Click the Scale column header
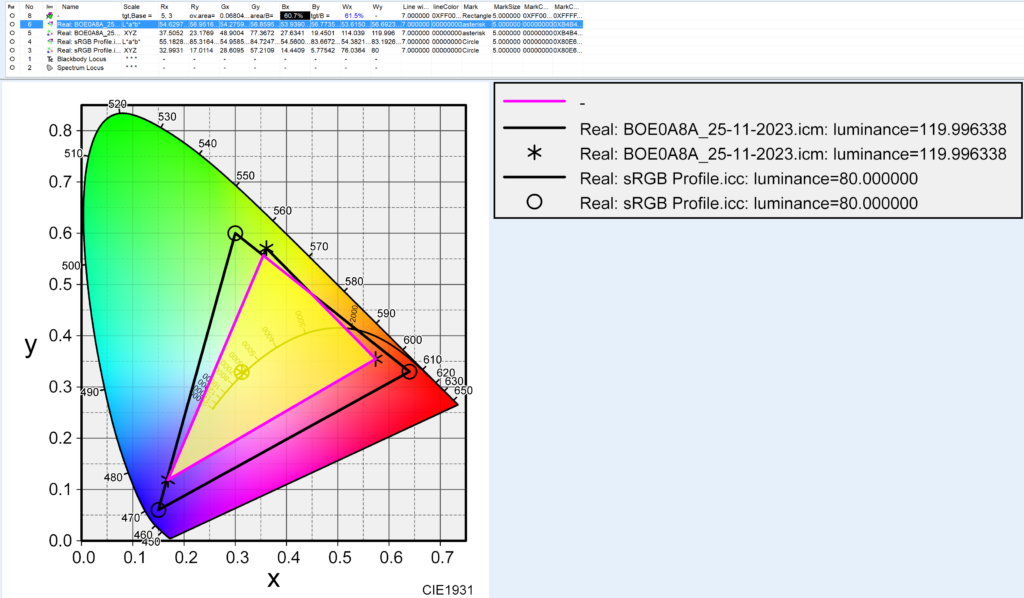Image resolution: width=1024 pixels, height=598 pixels. tap(131, 7)
